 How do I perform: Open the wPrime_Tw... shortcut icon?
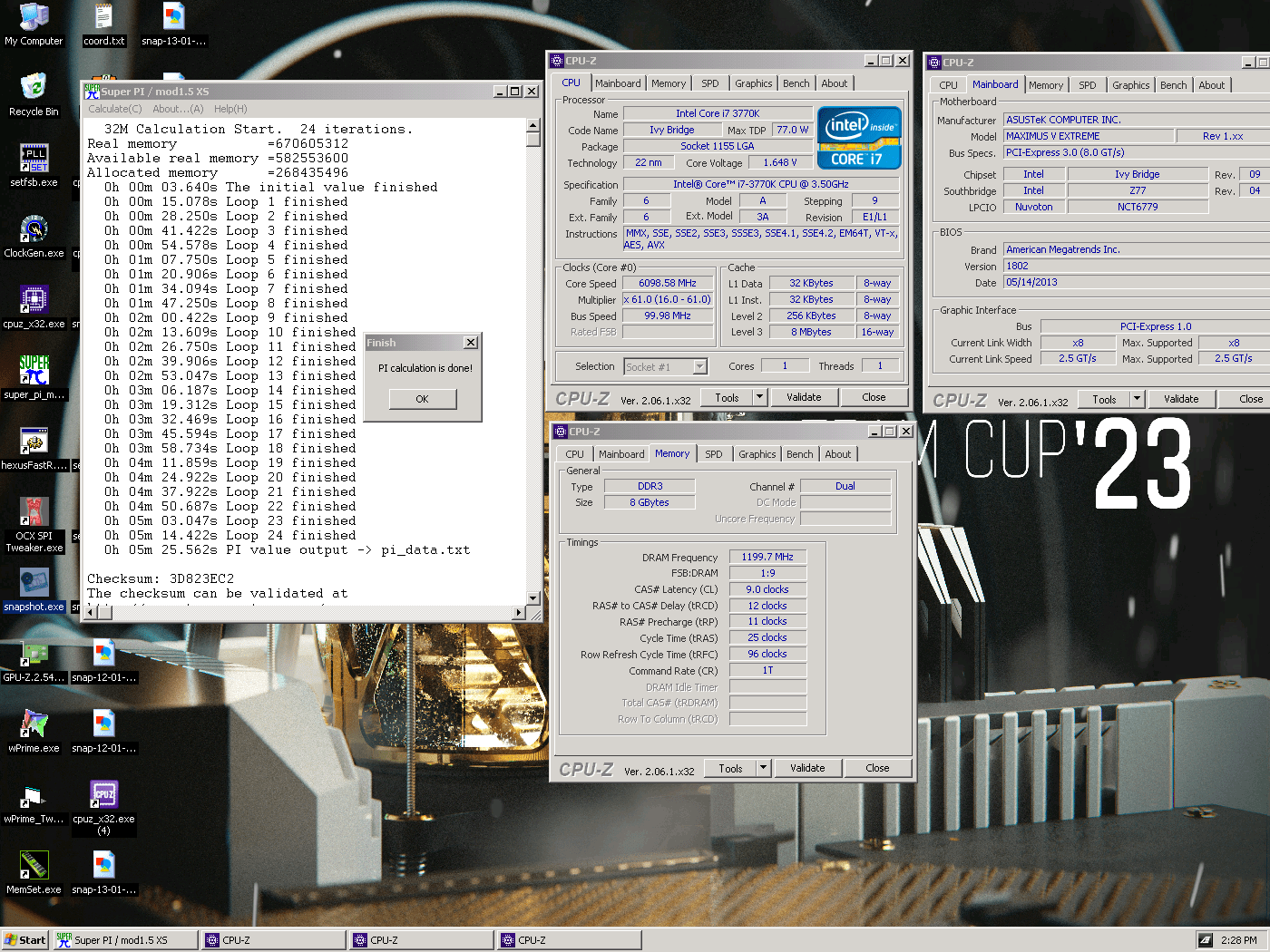[34, 802]
